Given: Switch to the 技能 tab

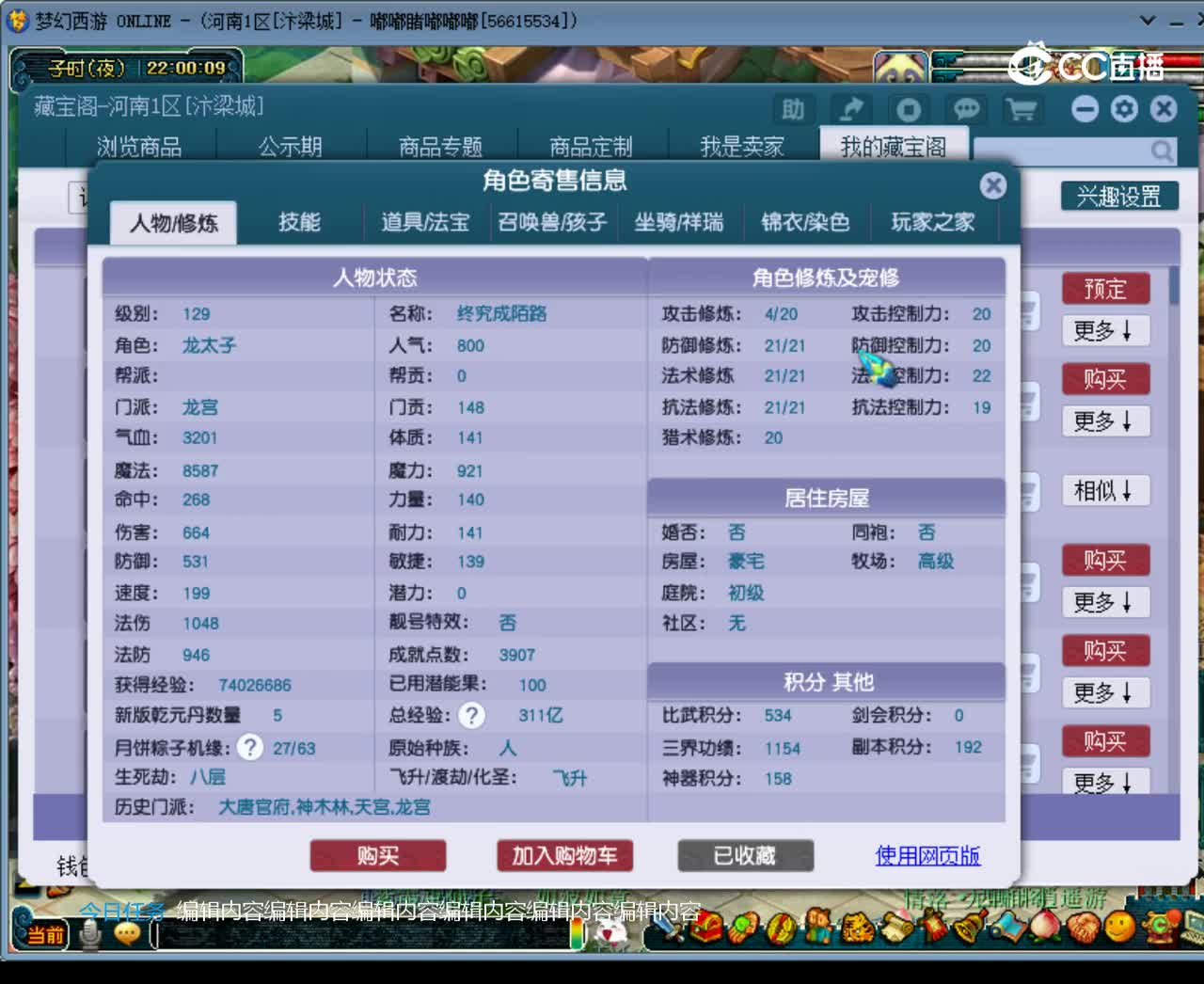Looking at the screenshot, I should 299,222.
